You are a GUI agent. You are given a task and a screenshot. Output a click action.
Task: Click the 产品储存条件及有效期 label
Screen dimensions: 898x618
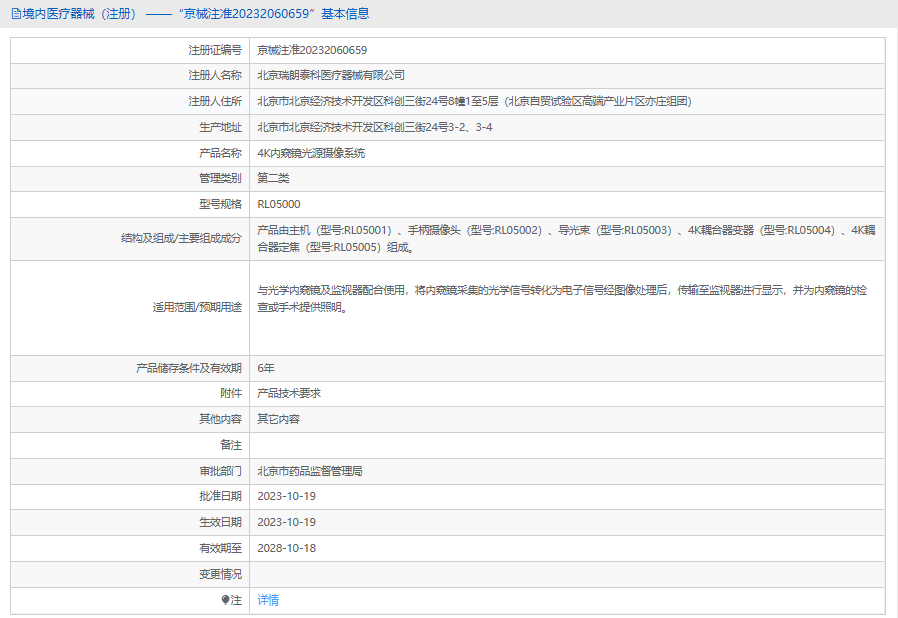[x=188, y=368]
